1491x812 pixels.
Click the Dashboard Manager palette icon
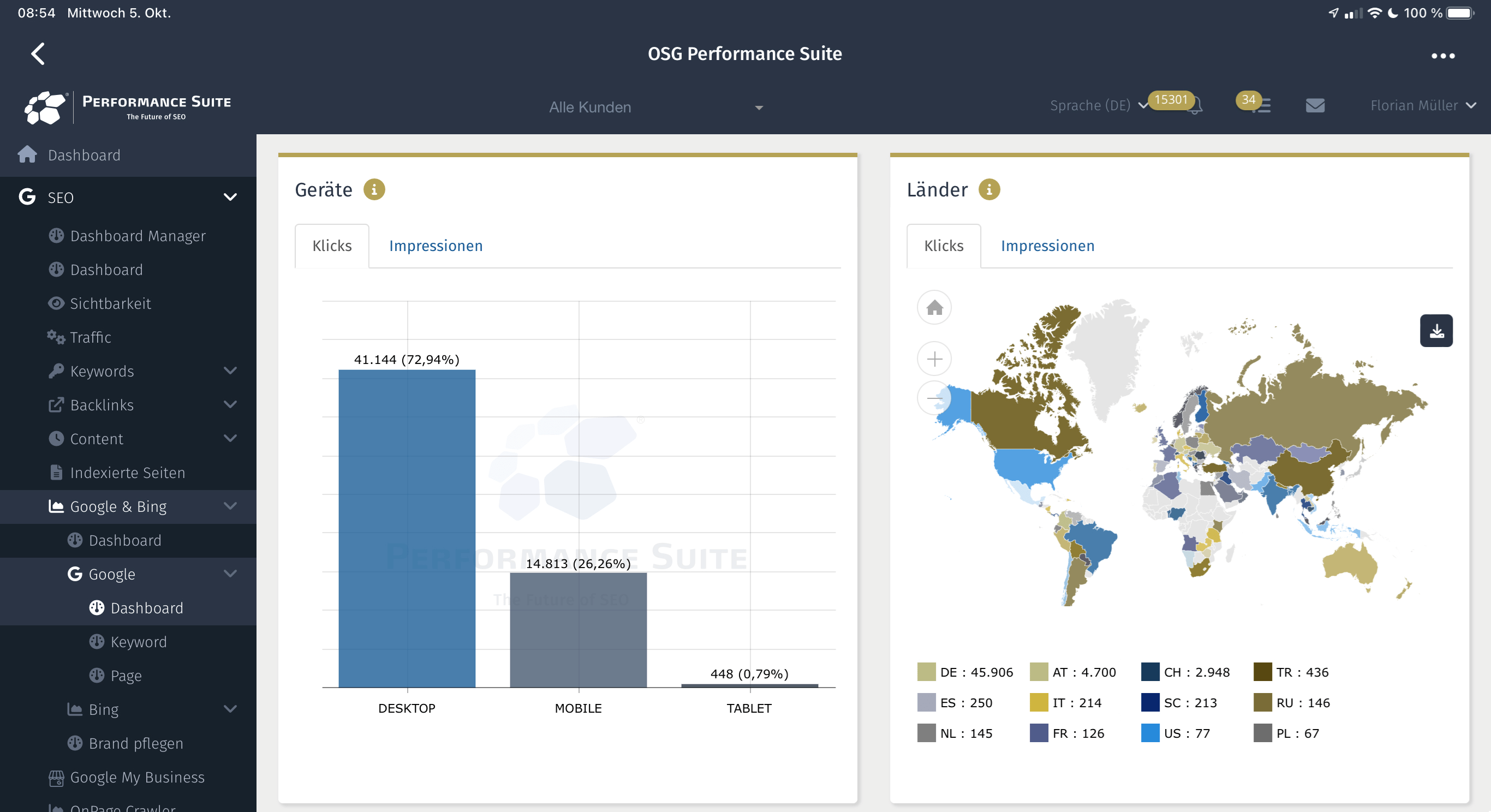pyautogui.click(x=56, y=236)
